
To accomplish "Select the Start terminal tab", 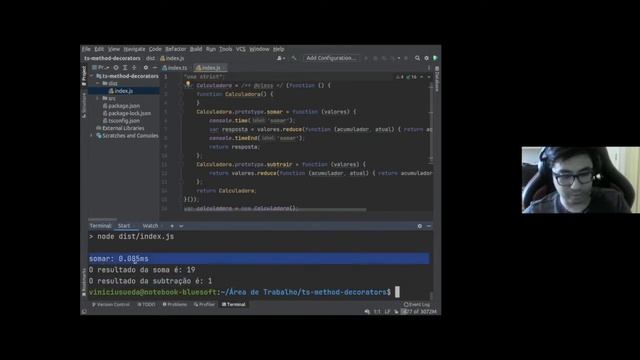I will (124, 226).
